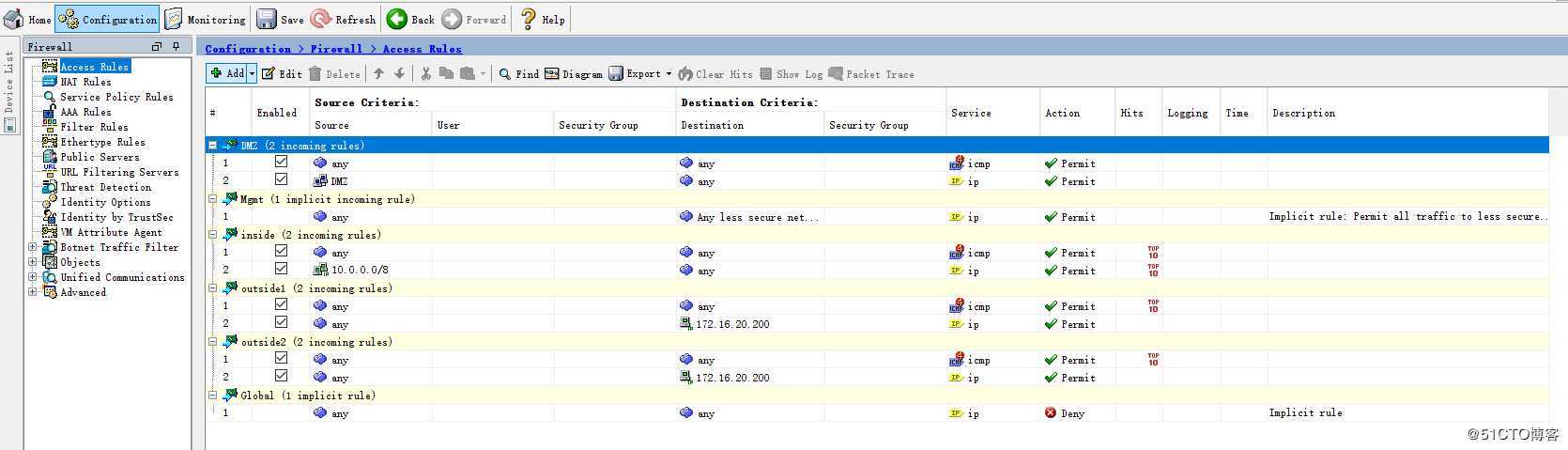
Task: Open the Add button dropdown arrow
Action: pyautogui.click(x=252, y=73)
